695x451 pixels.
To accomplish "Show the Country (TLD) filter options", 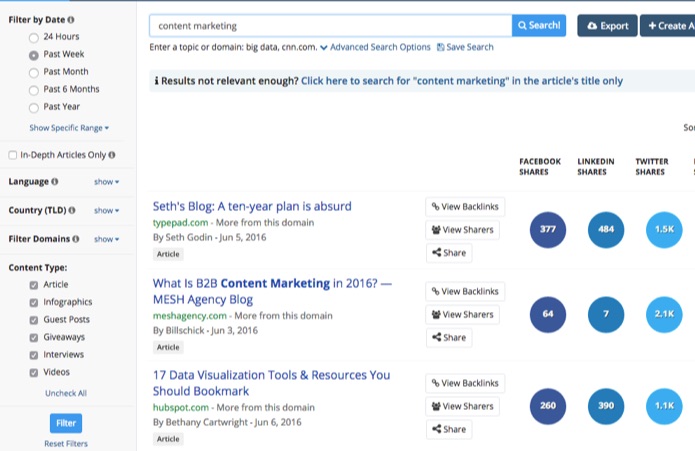I will (106, 210).
